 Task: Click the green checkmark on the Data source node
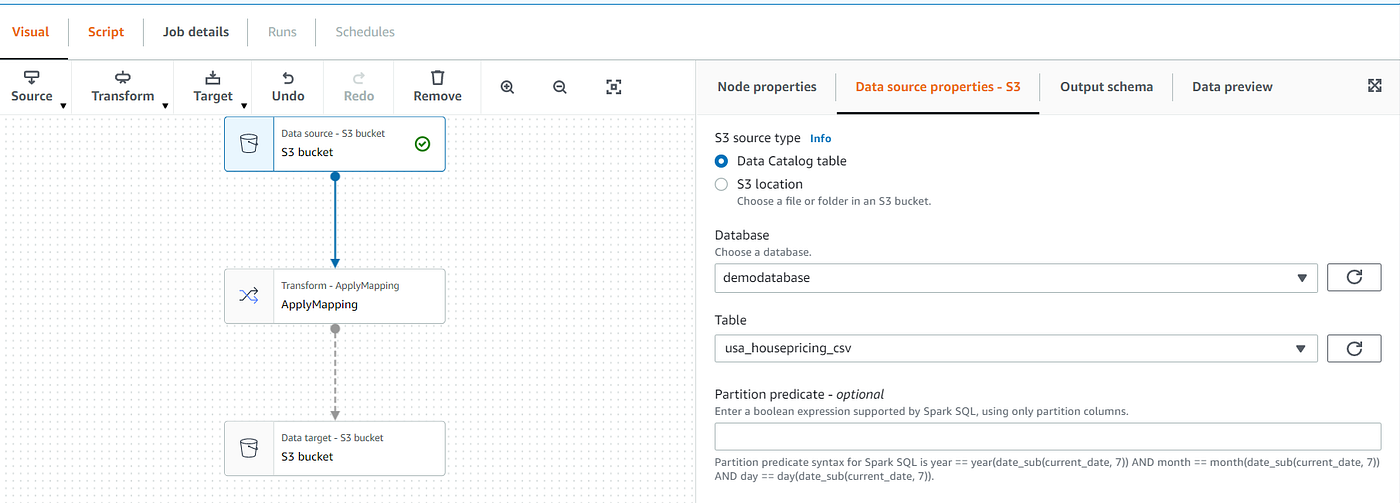[x=422, y=144]
